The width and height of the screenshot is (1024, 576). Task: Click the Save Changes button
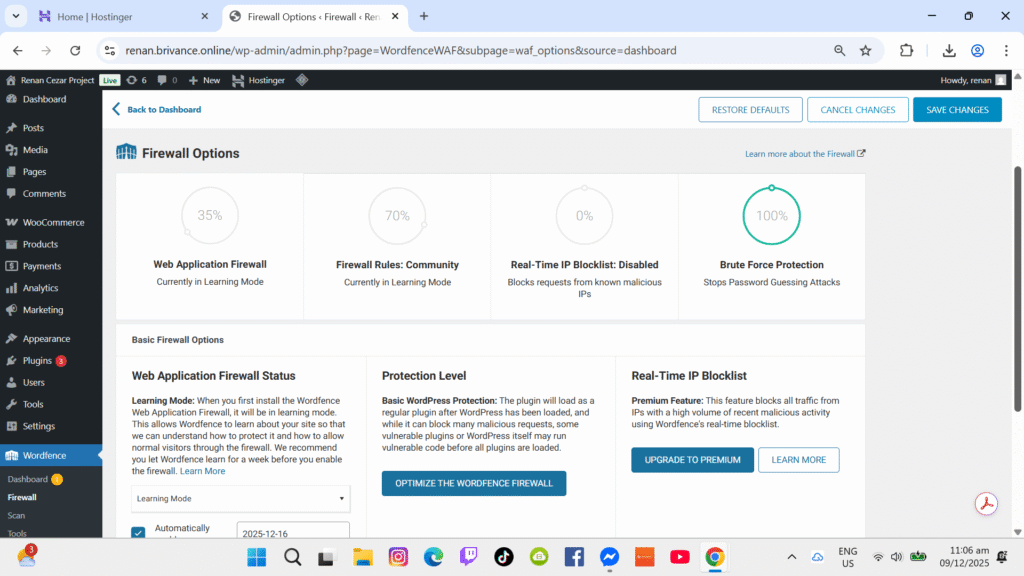(956, 110)
